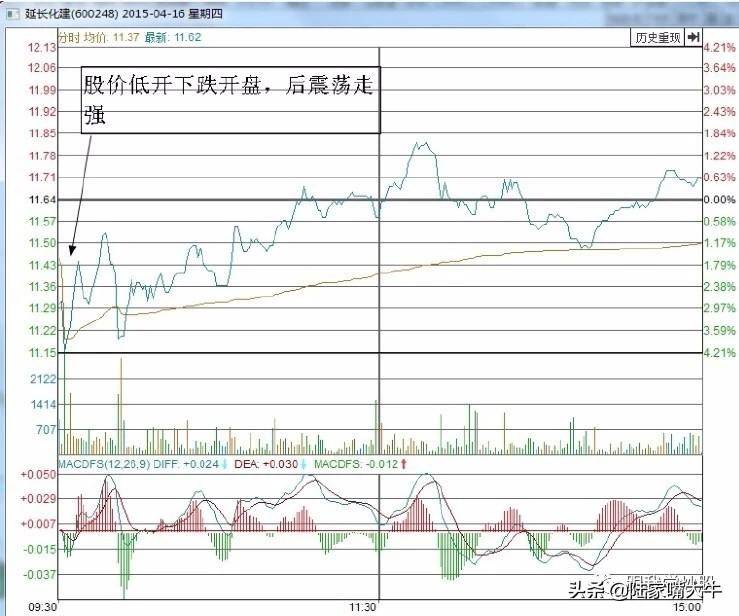Click the 11.85 price axis label

[42, 133]
